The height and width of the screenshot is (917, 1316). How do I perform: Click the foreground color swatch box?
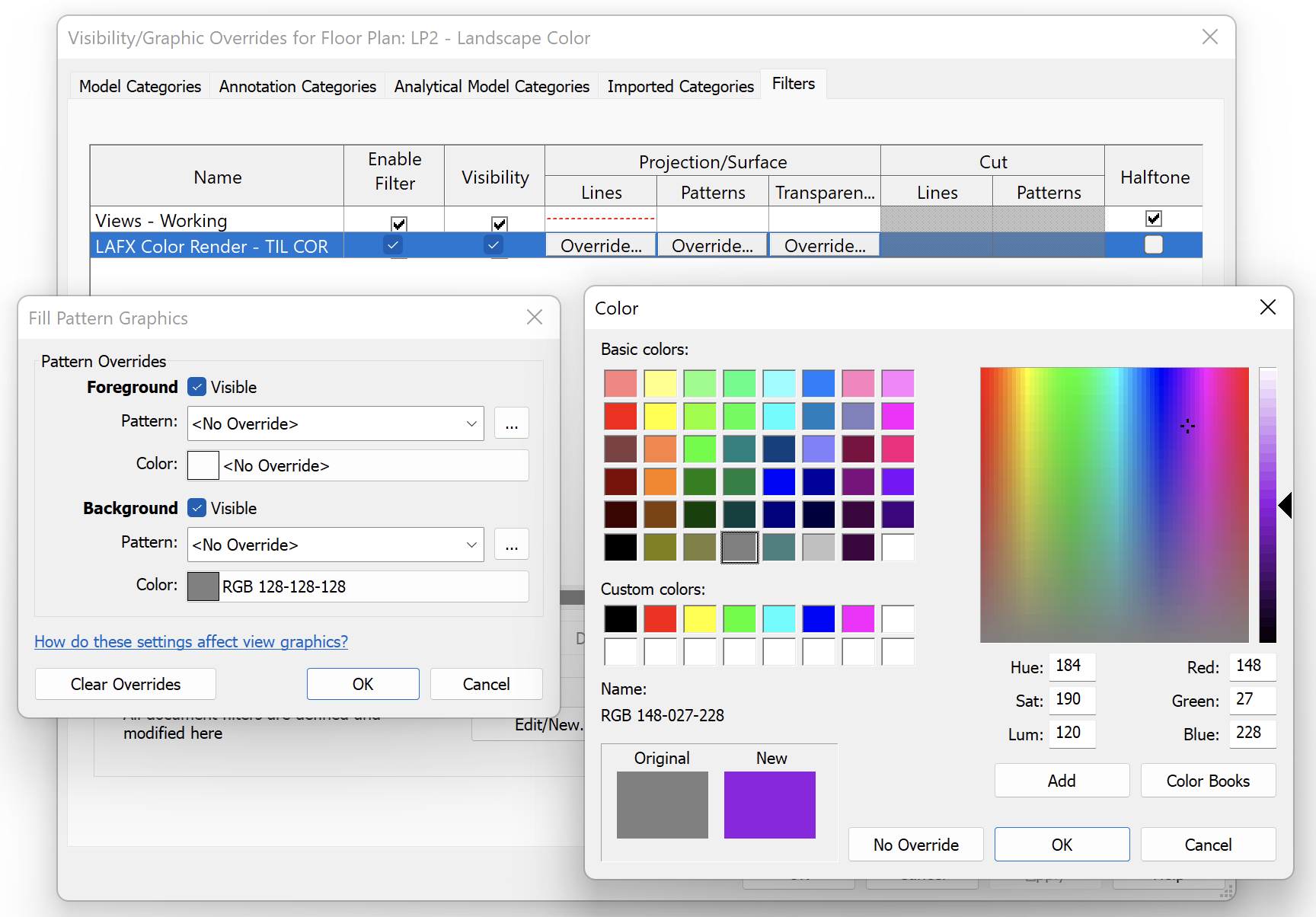(203, 465)
